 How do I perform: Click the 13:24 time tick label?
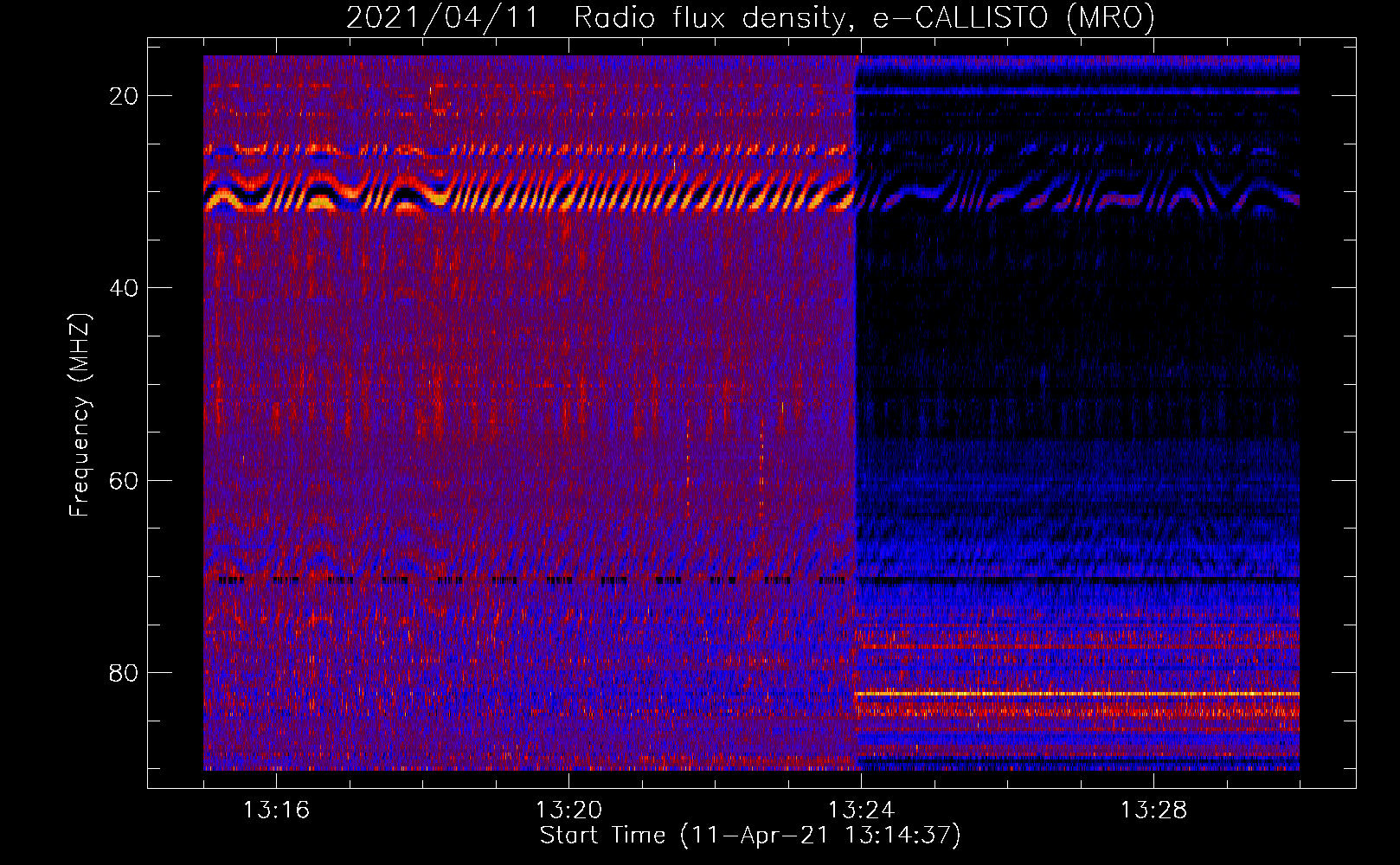tap(861, 810)
